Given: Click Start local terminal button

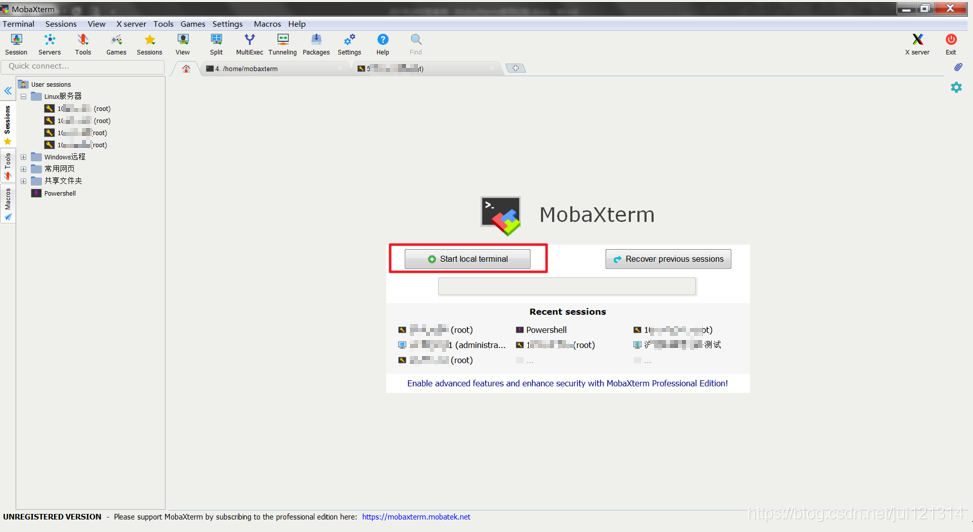Looking at the screenshot, I should pos(467,259).
